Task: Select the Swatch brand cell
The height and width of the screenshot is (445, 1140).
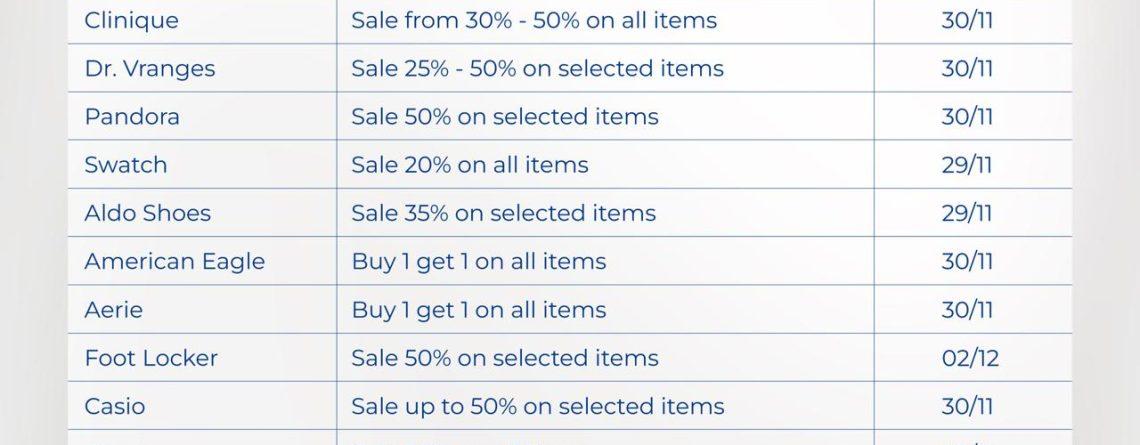Action: click(x=126, y=165)
